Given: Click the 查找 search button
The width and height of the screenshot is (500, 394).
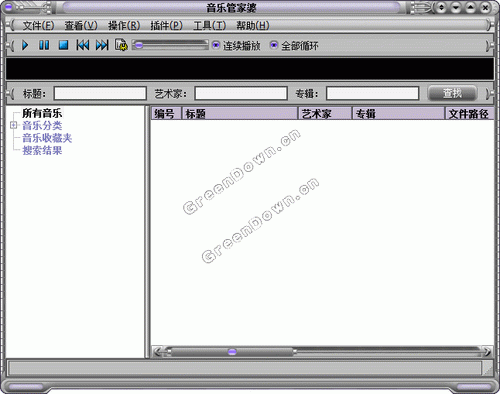Looking at the screenshot, I should [452, 93].
